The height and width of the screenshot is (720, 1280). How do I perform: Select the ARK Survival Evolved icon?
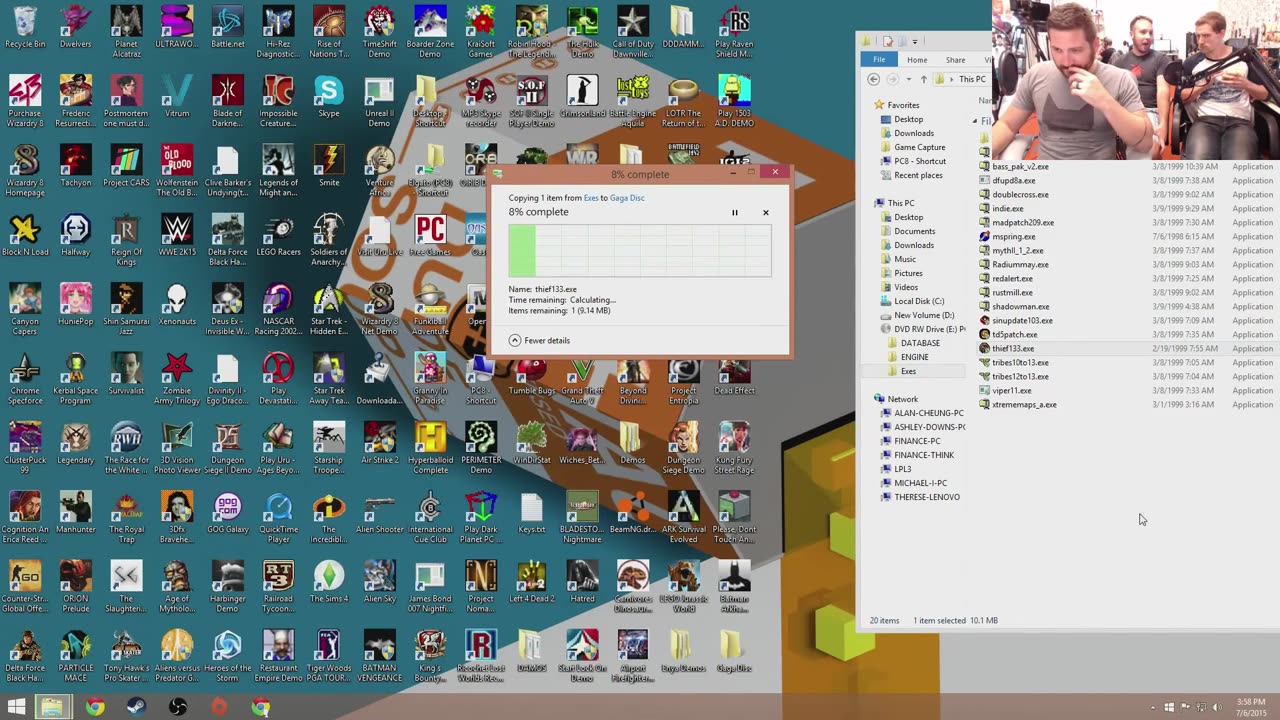(x=683, y=517)
